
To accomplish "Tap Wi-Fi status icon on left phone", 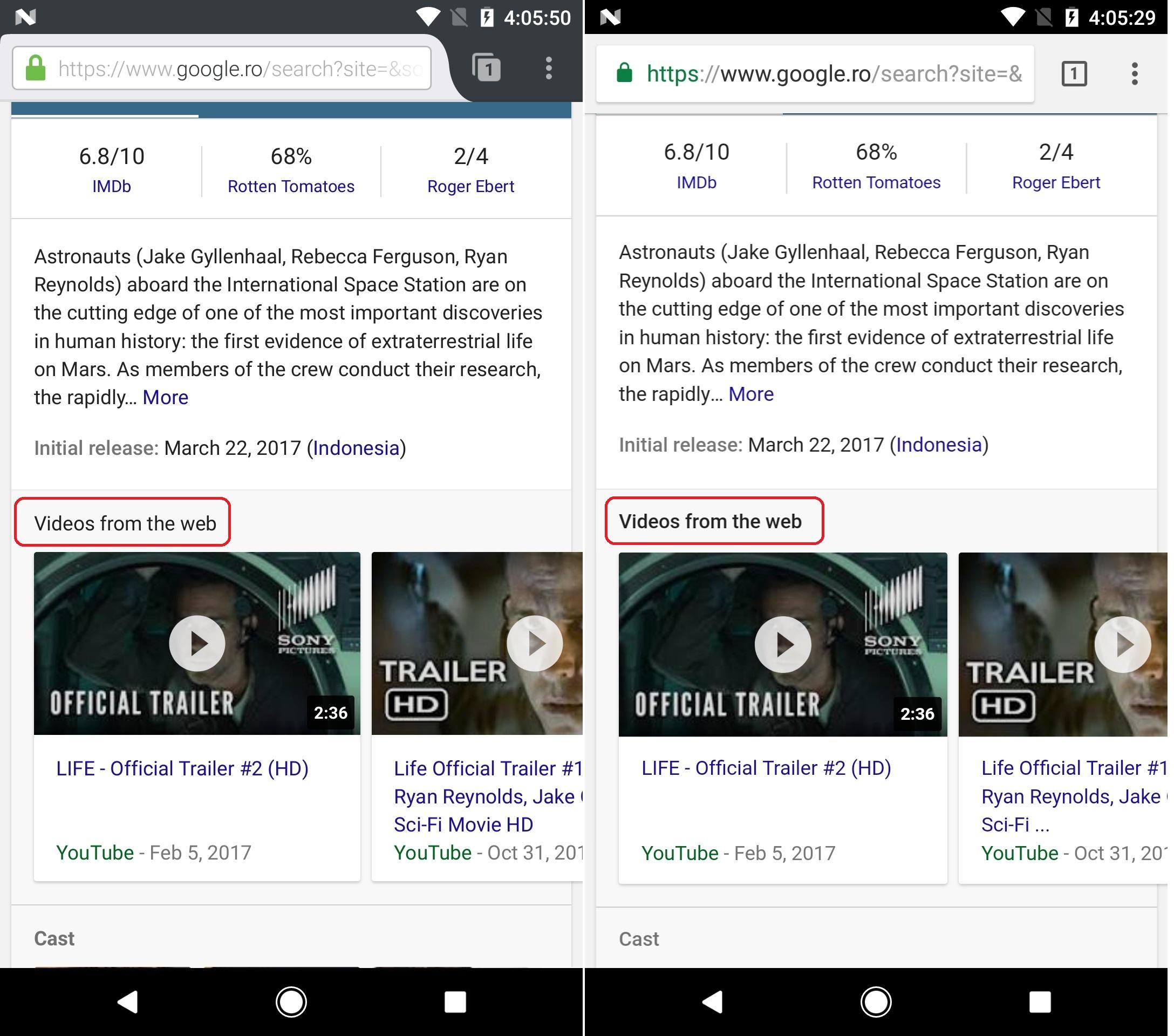I will (428, 17).
